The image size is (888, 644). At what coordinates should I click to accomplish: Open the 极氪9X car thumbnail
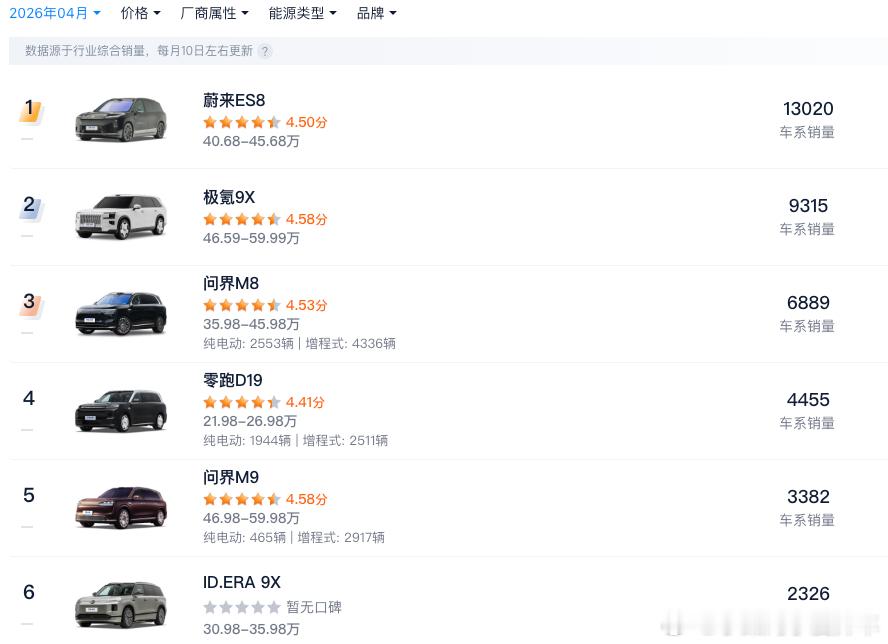pyautogui.click(x=121, y=216)
